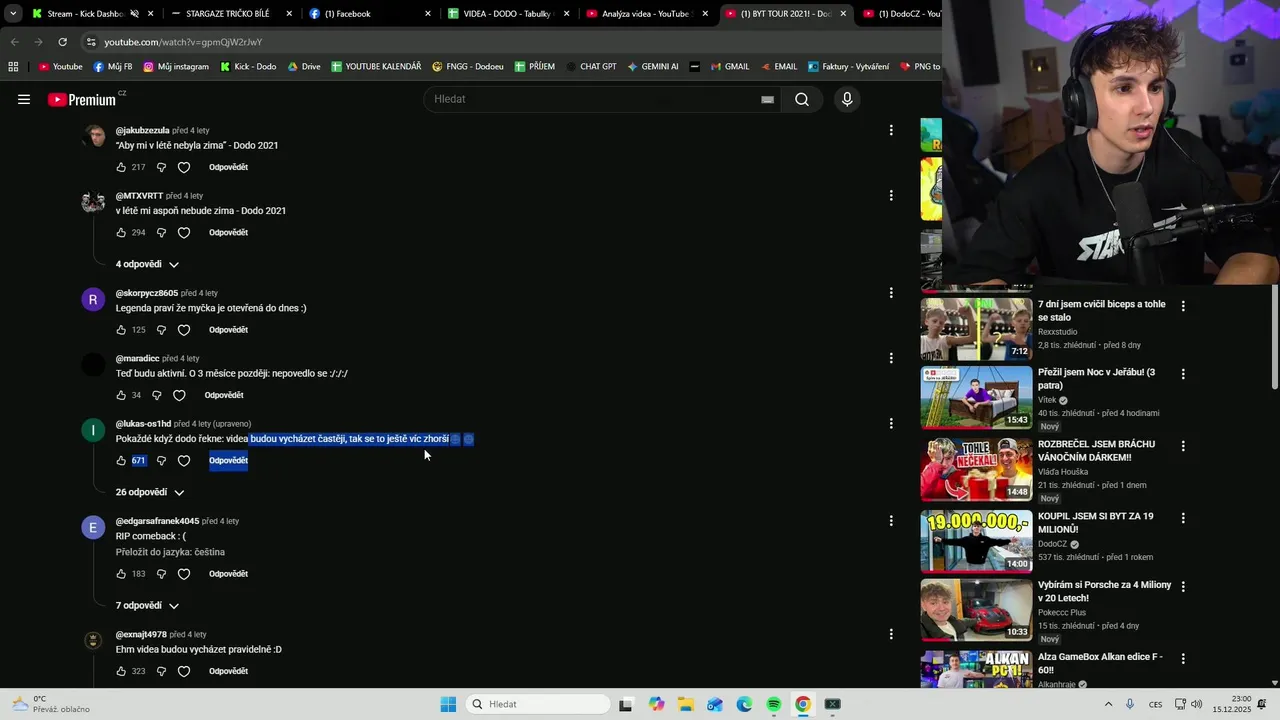Open Spotify from the taskbar
Image resolution: width=1280 pixels, height=720 pixels.
[x=773, y=704]
